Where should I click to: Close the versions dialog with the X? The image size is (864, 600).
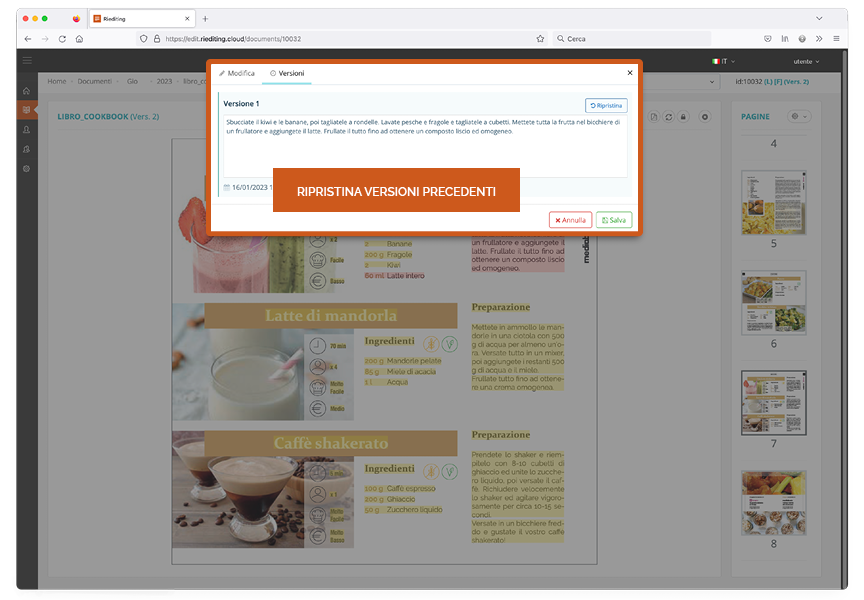point(630,73)
